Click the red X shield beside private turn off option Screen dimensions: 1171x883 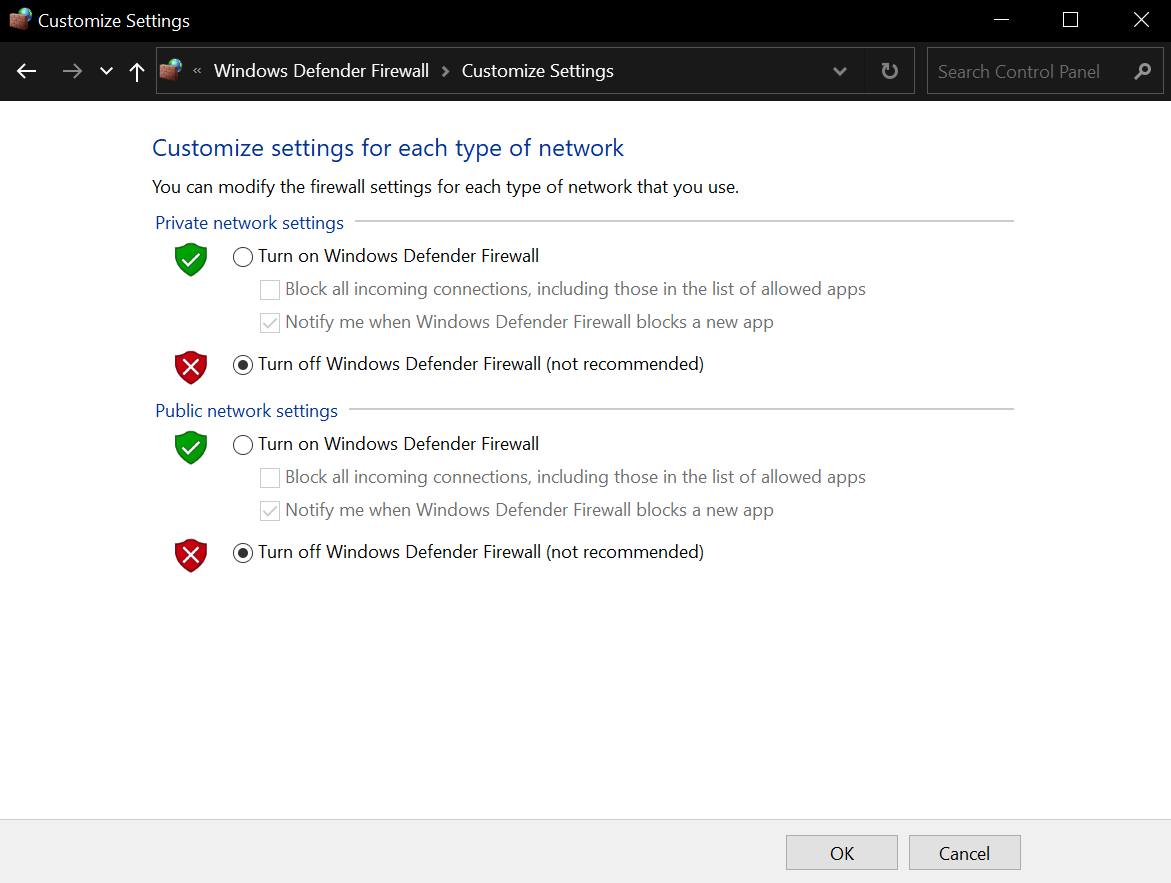[x=190, y=367]
